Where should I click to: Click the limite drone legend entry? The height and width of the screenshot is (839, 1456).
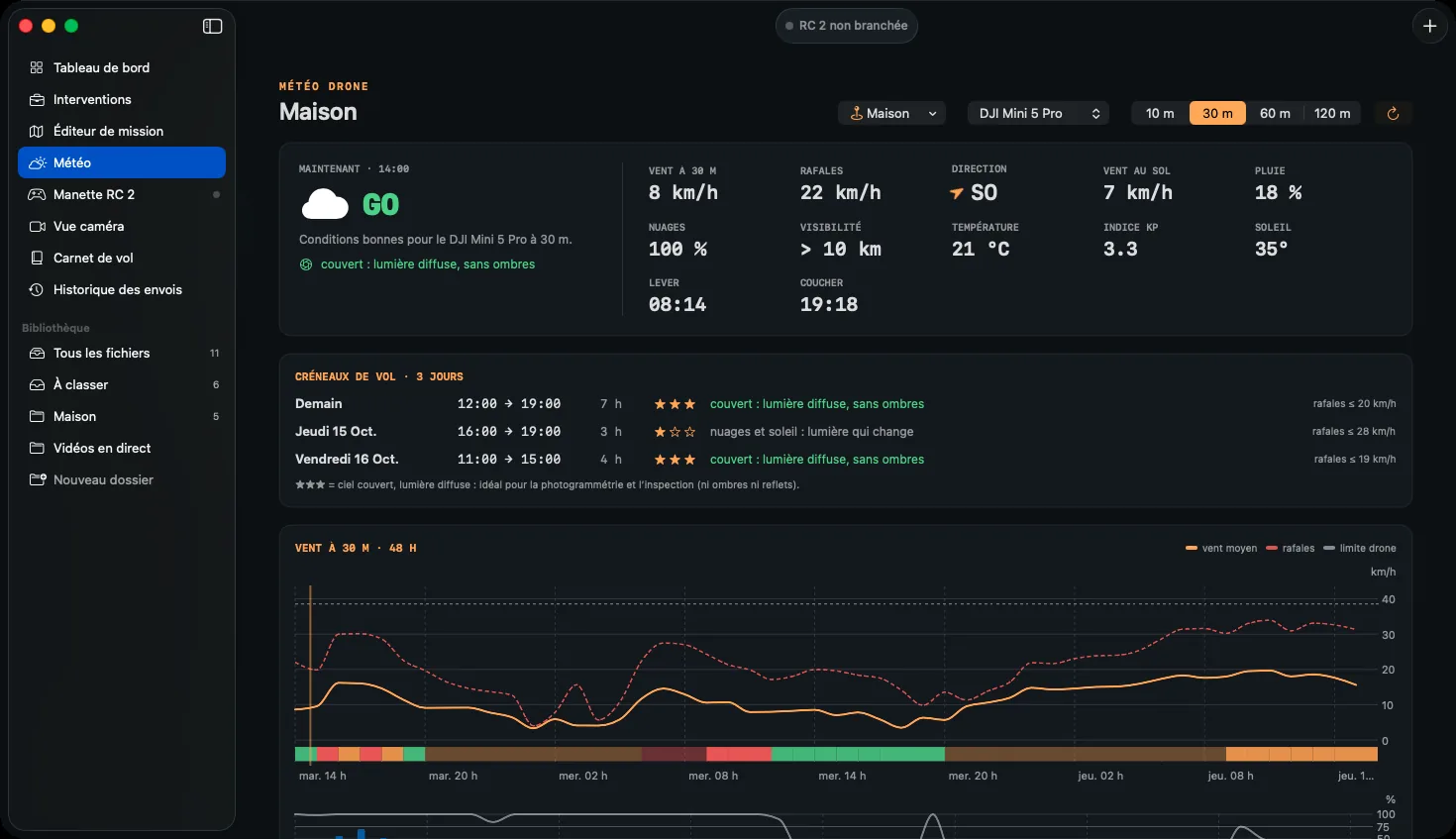(x=1360, y=548)
